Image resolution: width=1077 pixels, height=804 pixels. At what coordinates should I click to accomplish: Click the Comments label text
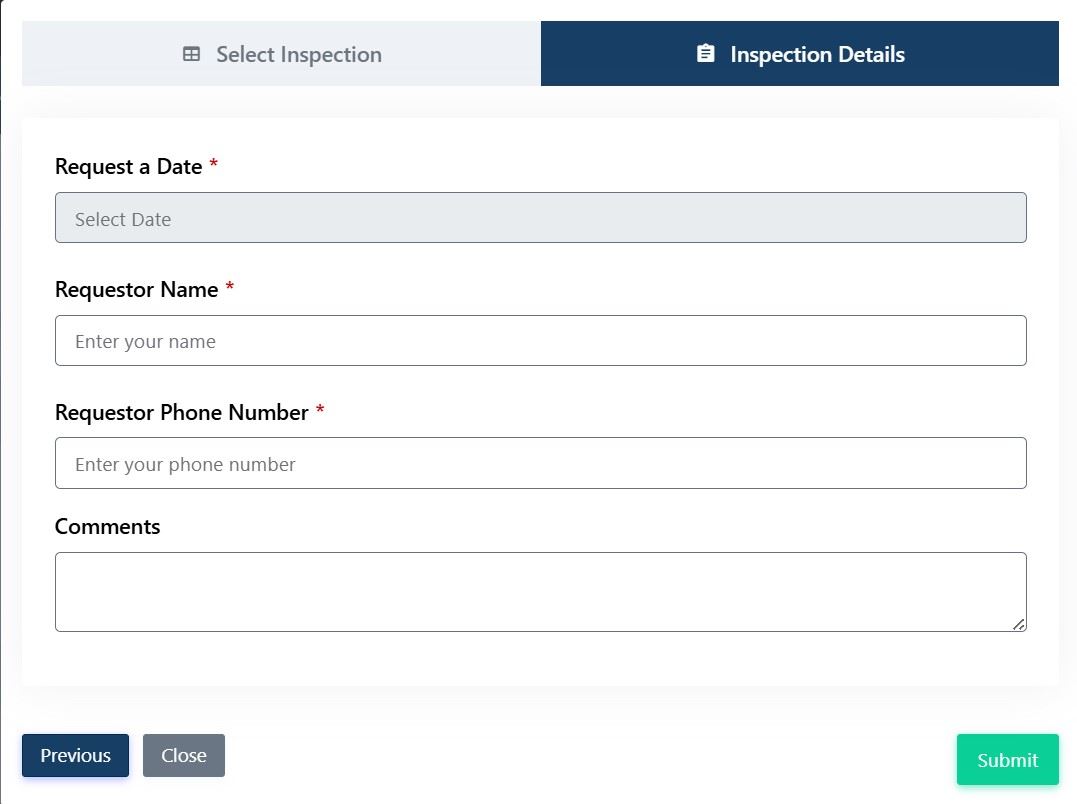(107, 527)
